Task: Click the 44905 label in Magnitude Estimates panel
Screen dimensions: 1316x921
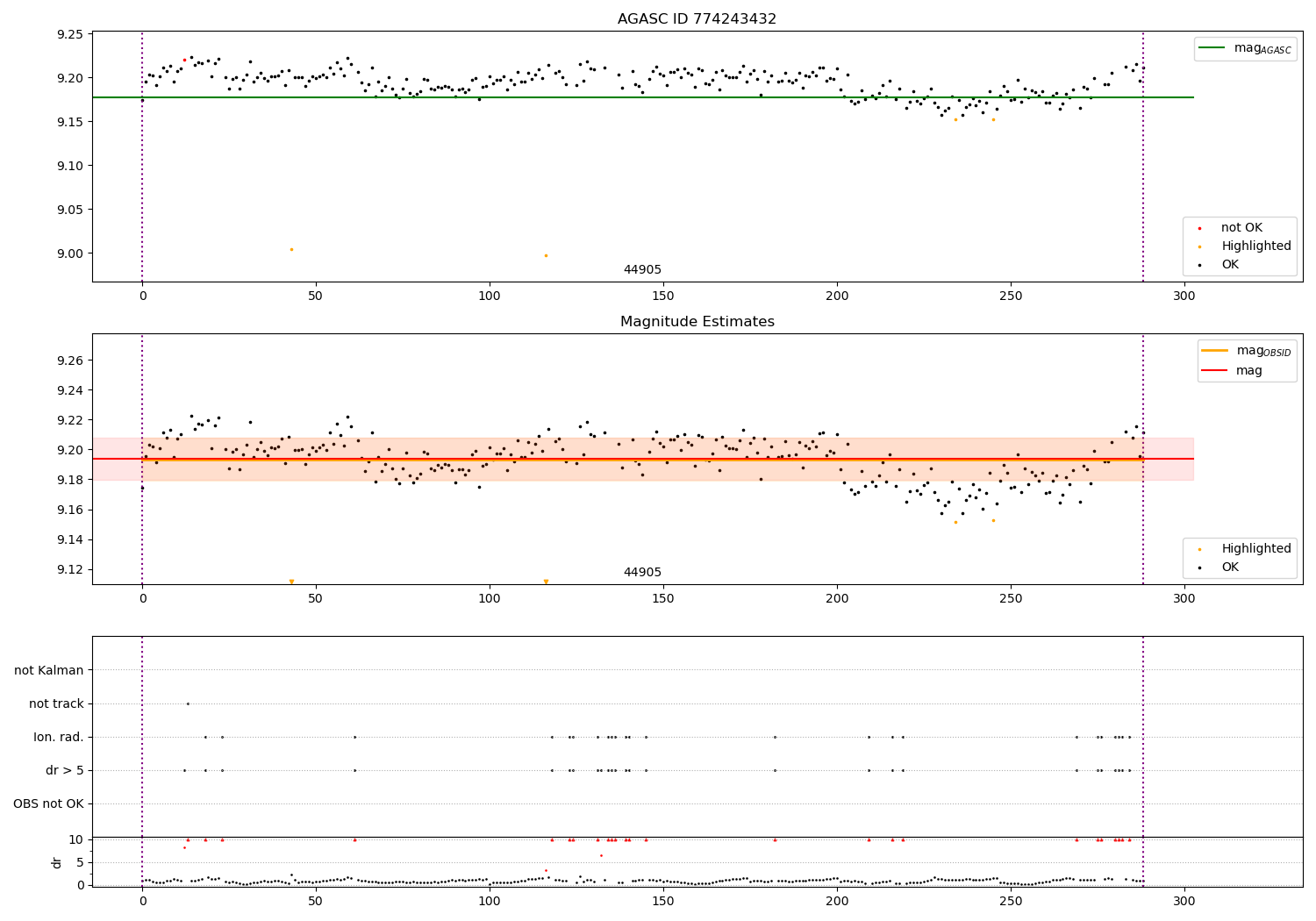Action: [642, 573]
